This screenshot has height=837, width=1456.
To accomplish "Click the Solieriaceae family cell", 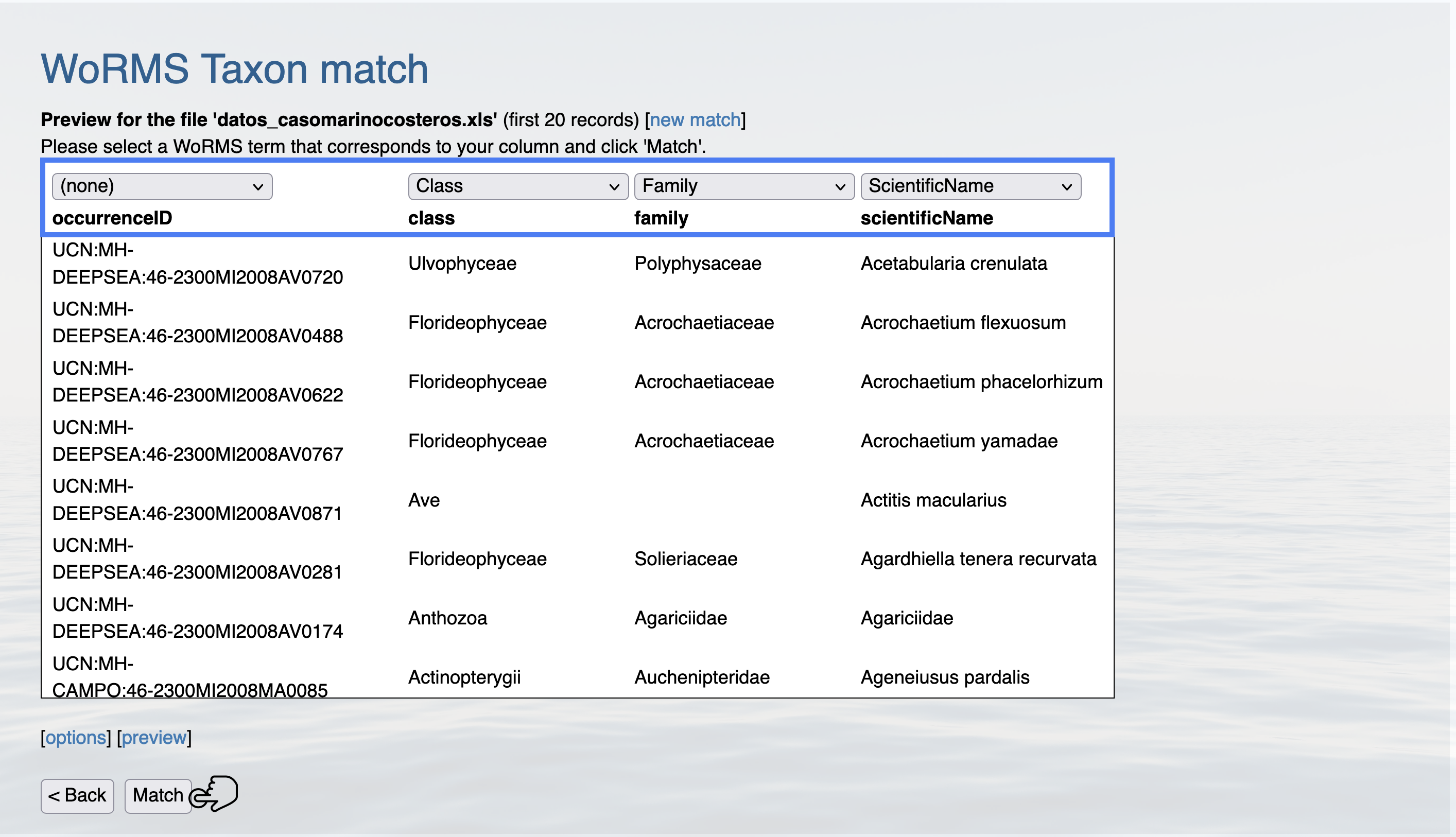I will 685,559.
